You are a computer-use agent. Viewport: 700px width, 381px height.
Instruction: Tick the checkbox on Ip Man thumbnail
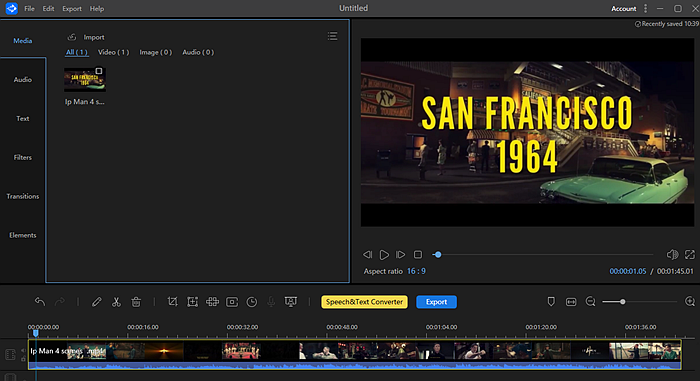coord(99,71)
